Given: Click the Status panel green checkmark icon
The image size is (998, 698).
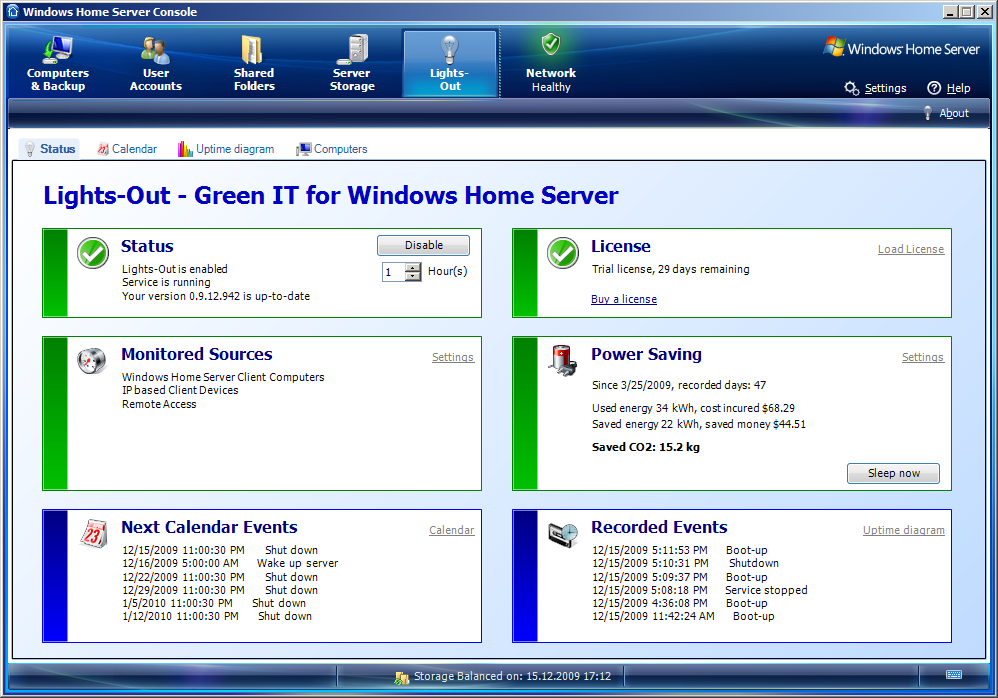Looking at the screenshot, I should pyautogui.click(x=93, y=253).
